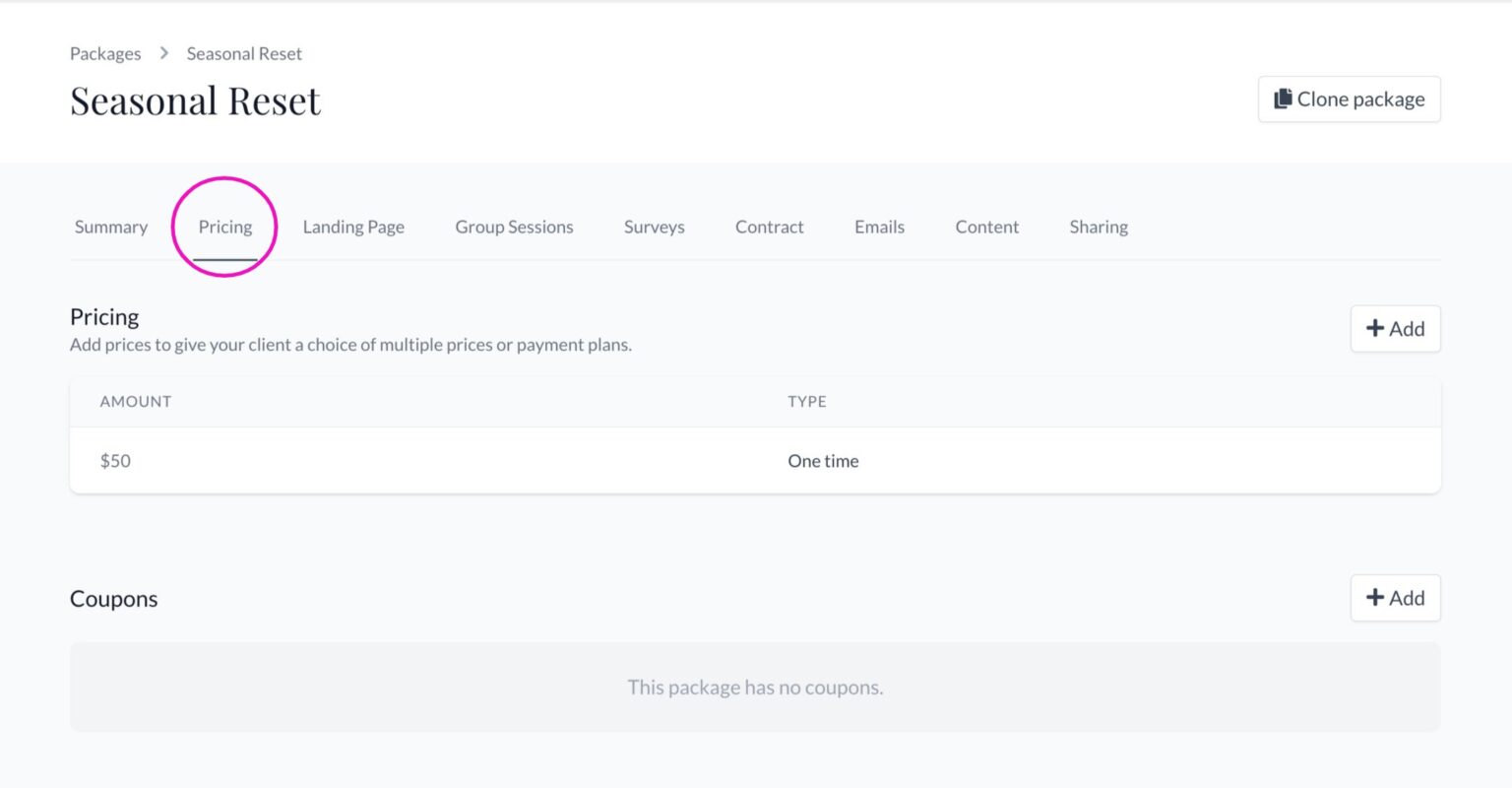Click the AMOUNT column header
Viewport: 1512px width, 788px height.
coord(135,401)
